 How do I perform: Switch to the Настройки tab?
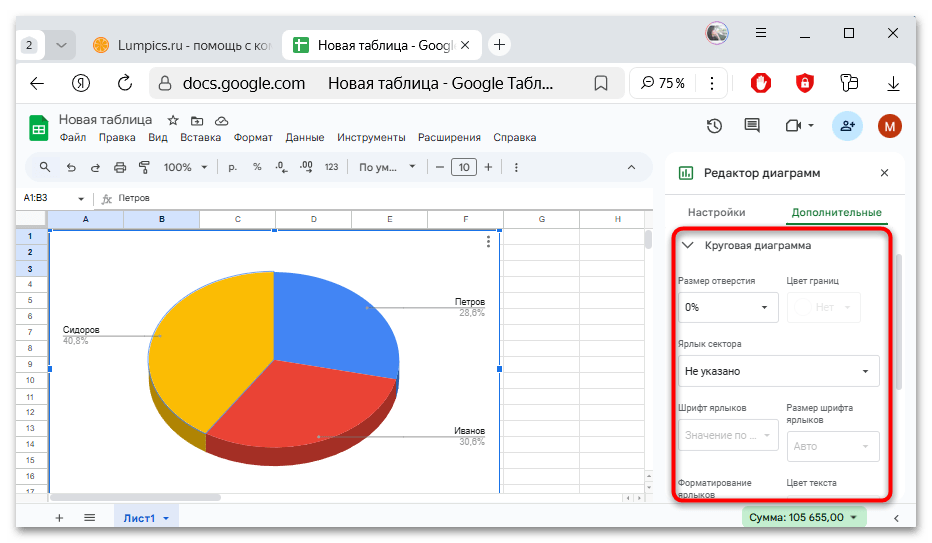[x=716, y=212]
